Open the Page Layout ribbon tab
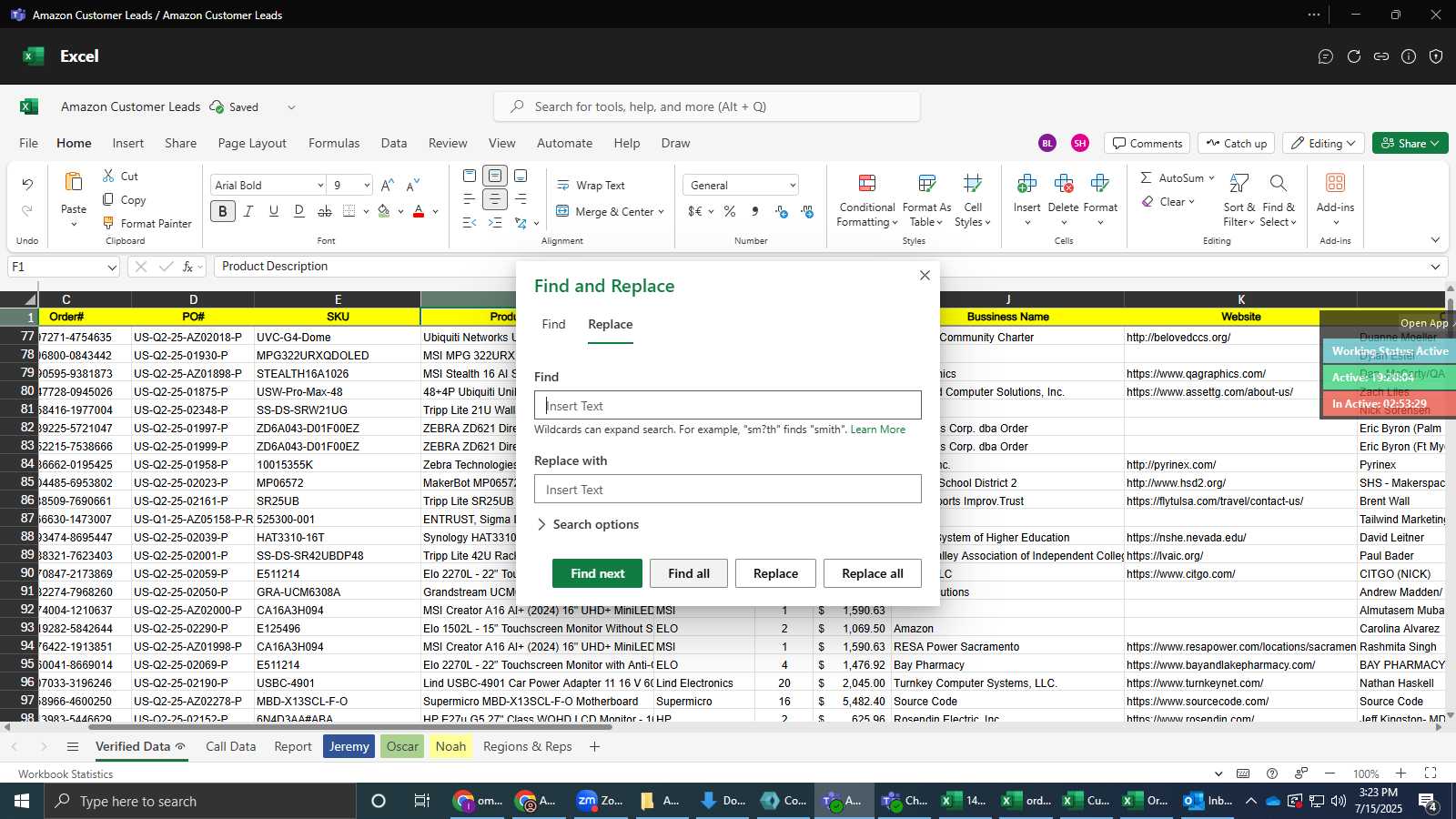This screenshot has height=819, width=1456. click(252, 143)
